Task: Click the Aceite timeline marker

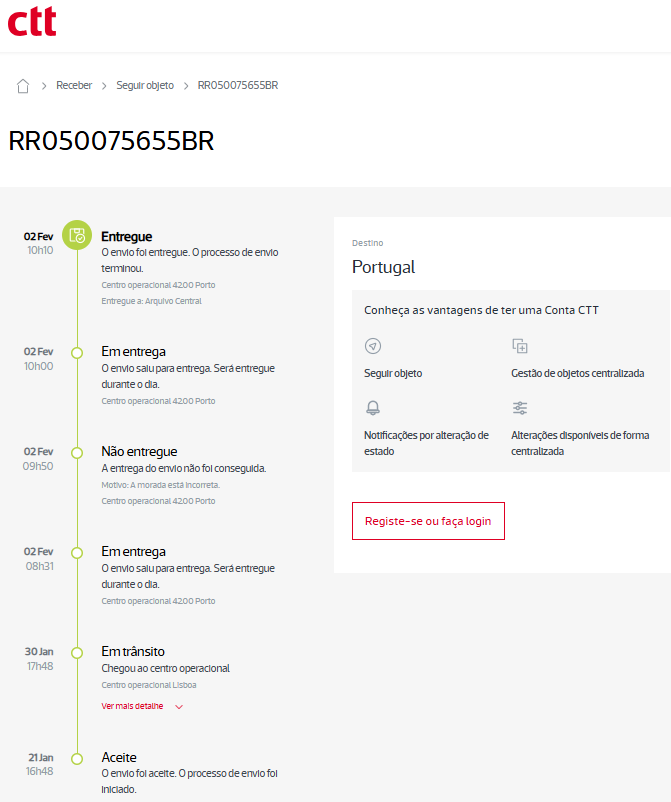Action: [77, 758]
